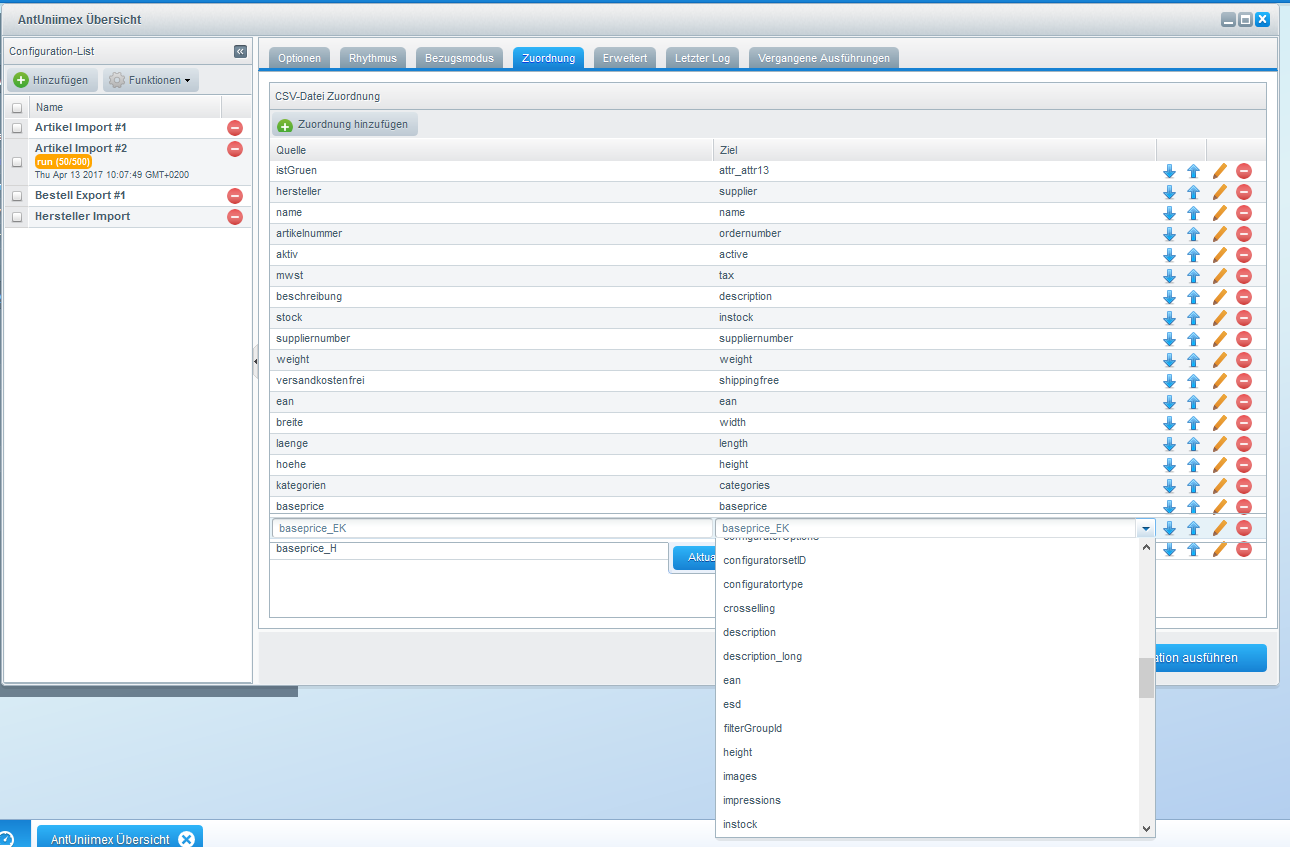Edit the versandkostenfrei mapping
Screen dimensions: 1290x847
point(1219,381)
